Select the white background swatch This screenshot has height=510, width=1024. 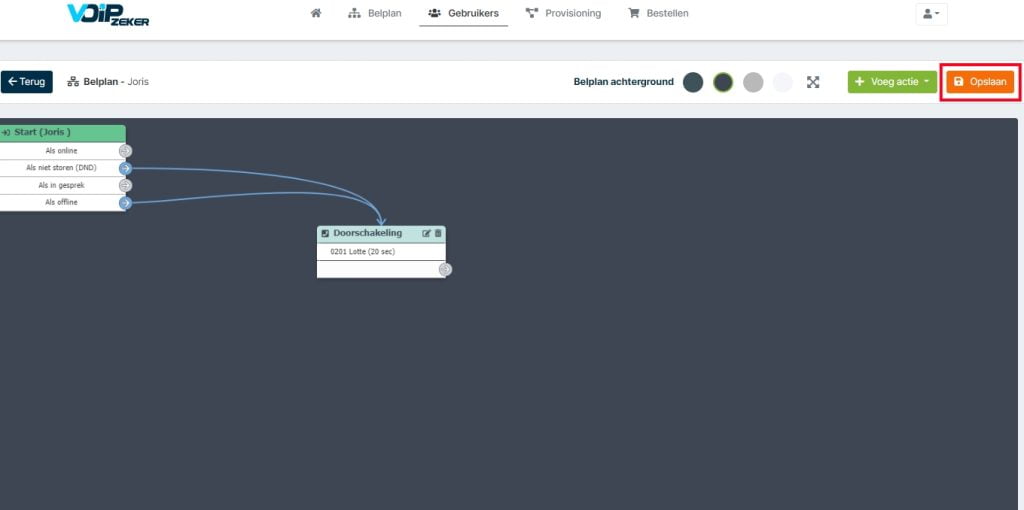click(x=783, y=82)
